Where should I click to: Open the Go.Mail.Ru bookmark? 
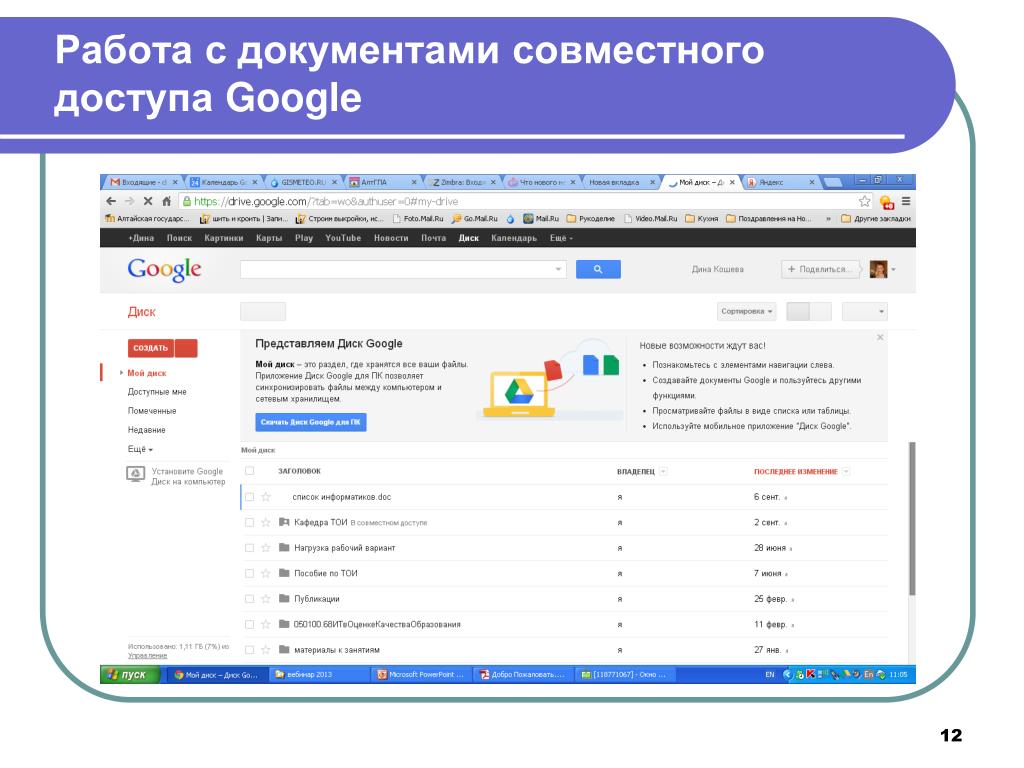(x=475, y=219)
